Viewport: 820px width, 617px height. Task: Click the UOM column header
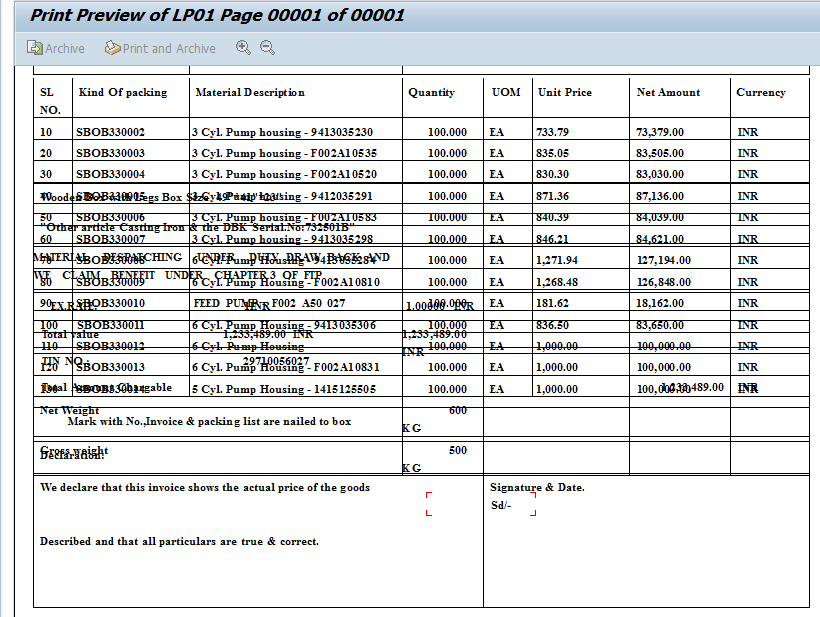click(x=506, y=93)
